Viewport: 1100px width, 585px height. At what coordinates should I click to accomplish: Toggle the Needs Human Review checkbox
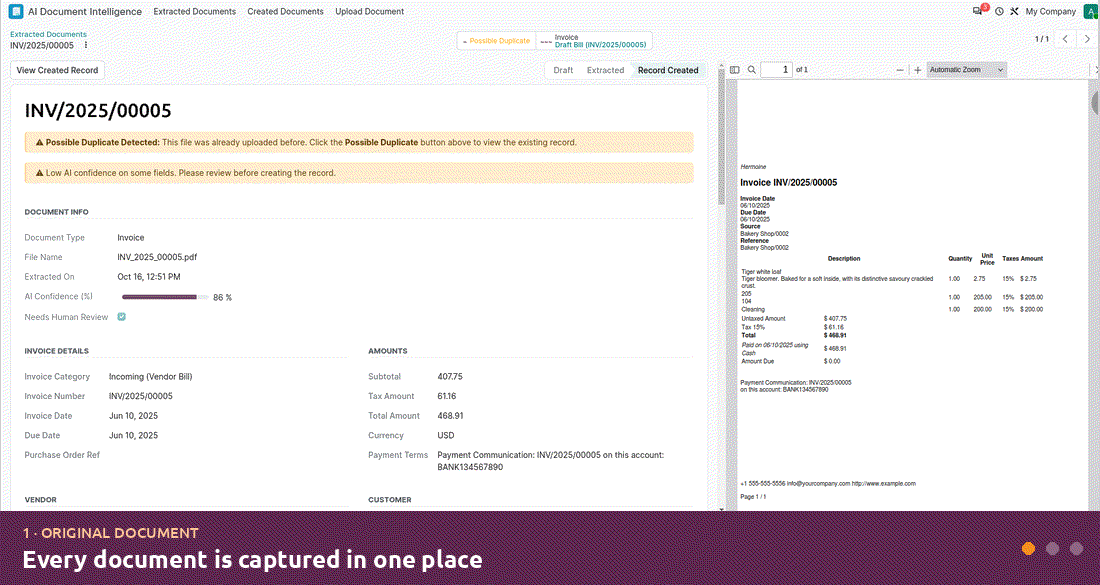(121, 317)
